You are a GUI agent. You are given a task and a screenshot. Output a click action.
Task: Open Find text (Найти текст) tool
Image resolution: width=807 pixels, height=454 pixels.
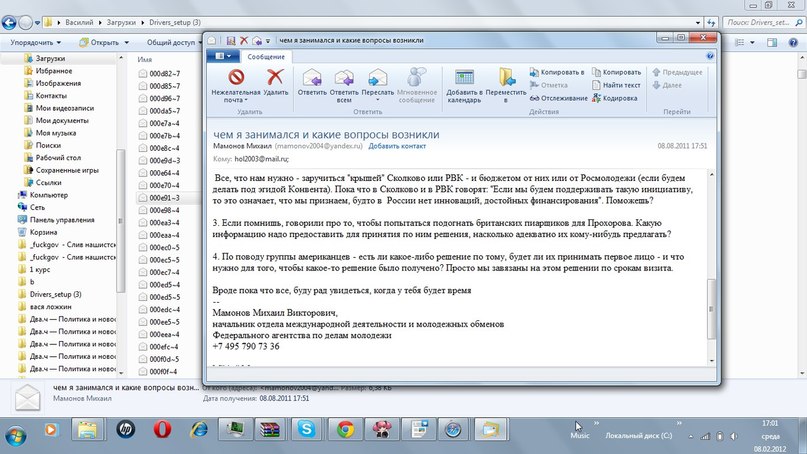622,85
